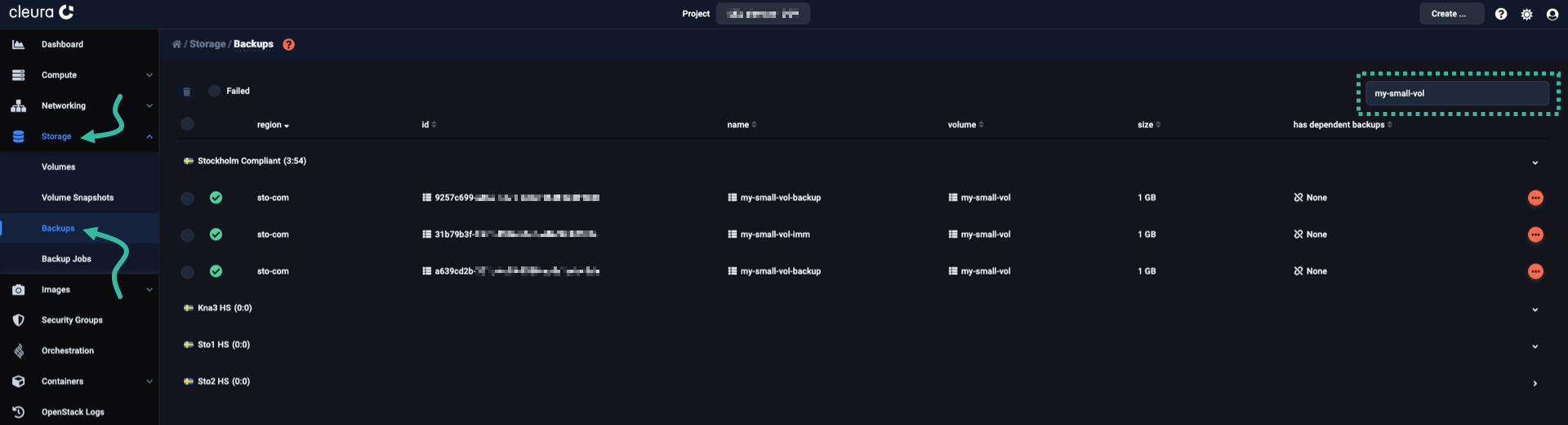Click the Cleura logo
The image size is (1568, 425).
pyautogui.click(x=42, y=12)
